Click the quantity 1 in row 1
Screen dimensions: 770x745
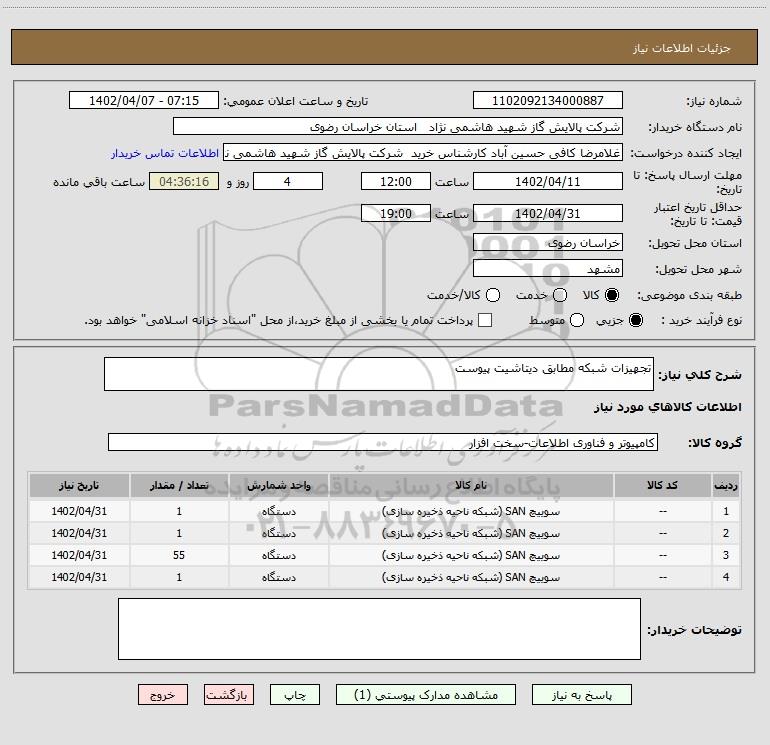179,511
